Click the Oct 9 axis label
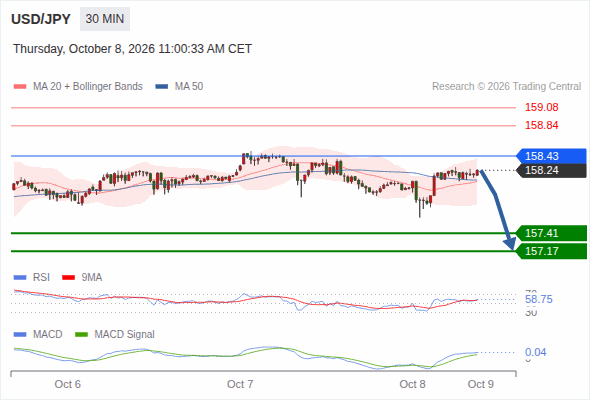590x400 pixels. 481,384
